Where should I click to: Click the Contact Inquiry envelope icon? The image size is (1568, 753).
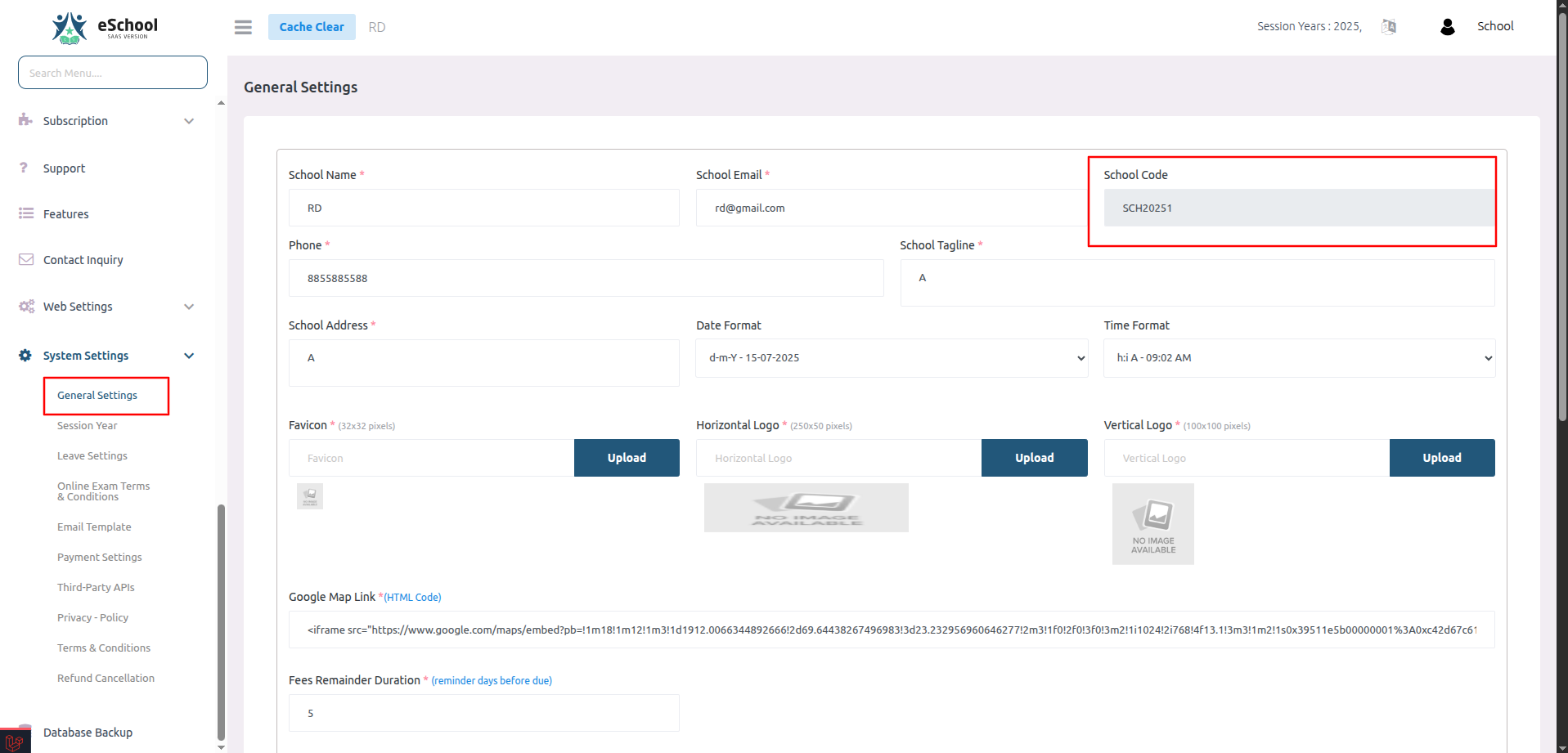(x=26, y=259)
